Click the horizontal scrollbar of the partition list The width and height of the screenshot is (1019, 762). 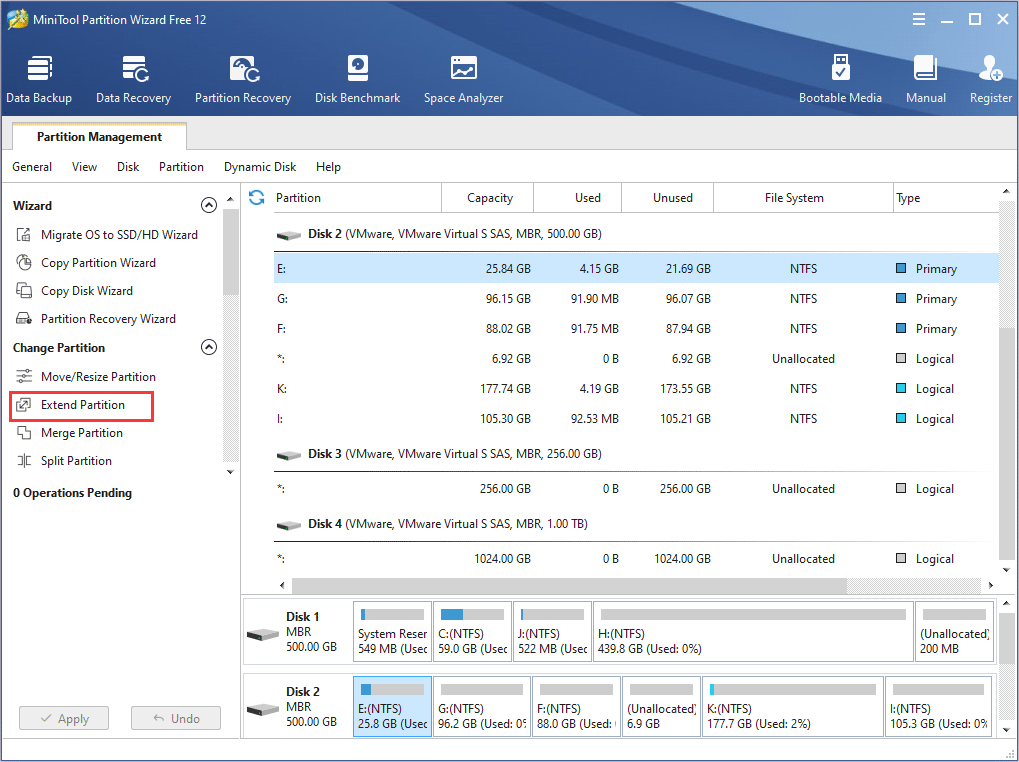point(569,585)
